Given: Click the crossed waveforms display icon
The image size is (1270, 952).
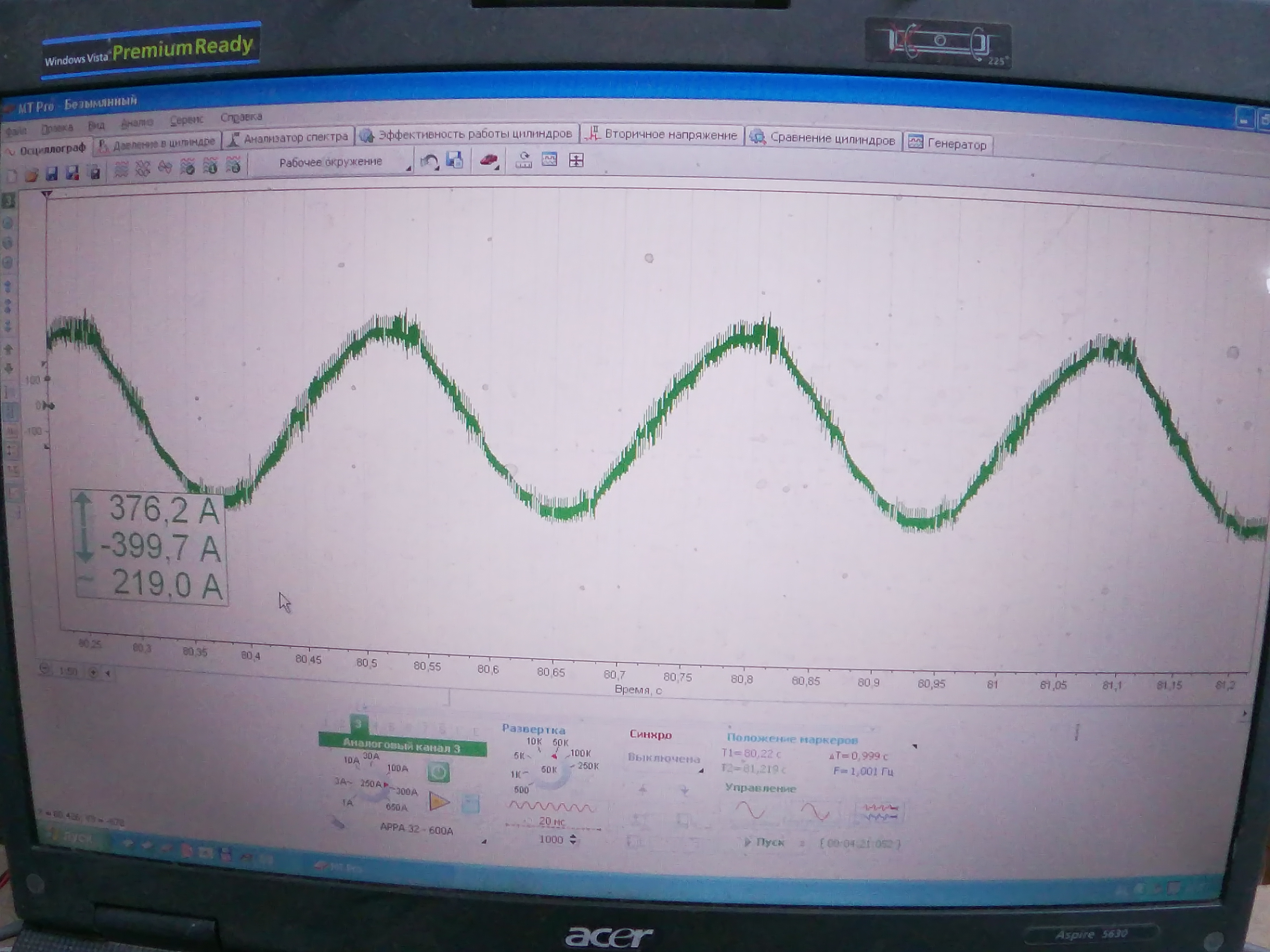Looking at the screenshot, I should tap(143, 169).
